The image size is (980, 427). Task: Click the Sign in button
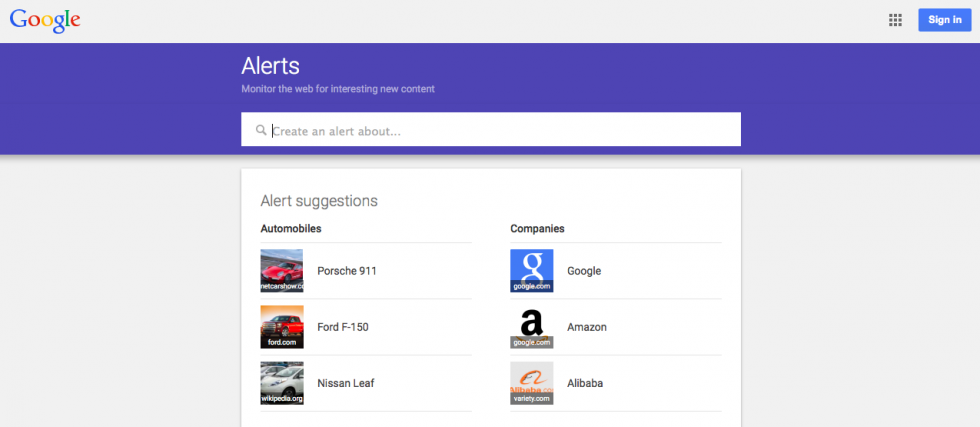(944, 20)
